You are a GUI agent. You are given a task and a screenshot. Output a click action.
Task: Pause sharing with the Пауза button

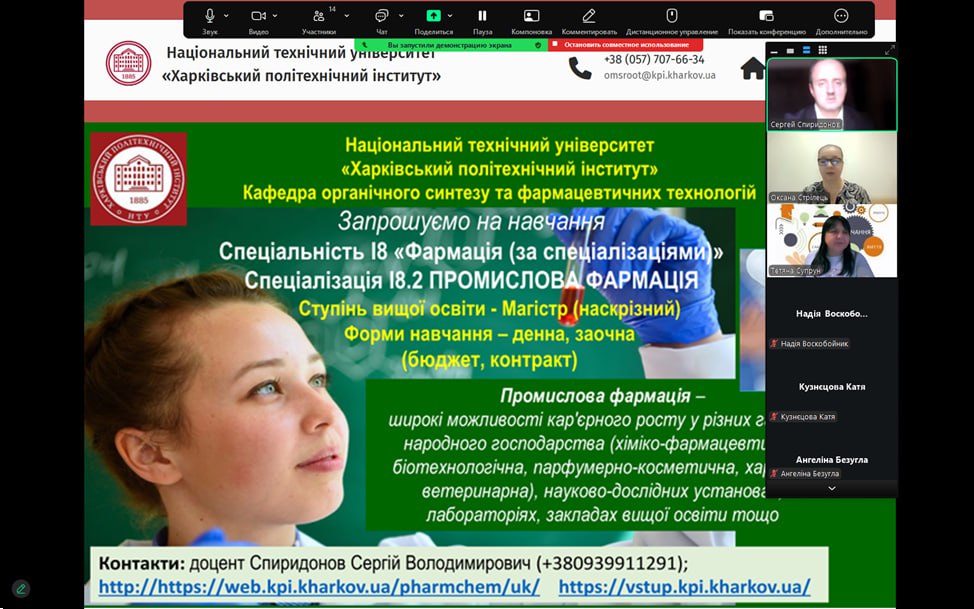(x=482, y=21)
